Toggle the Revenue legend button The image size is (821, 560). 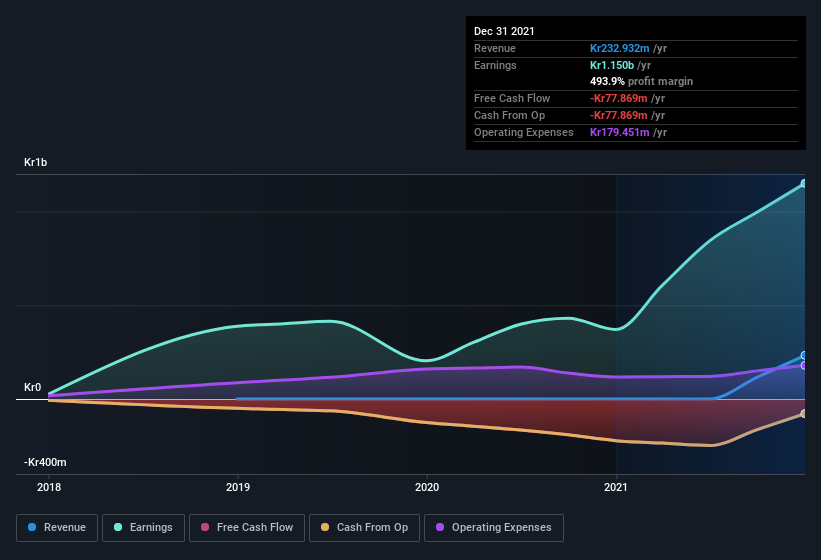[x=57, y=528]
